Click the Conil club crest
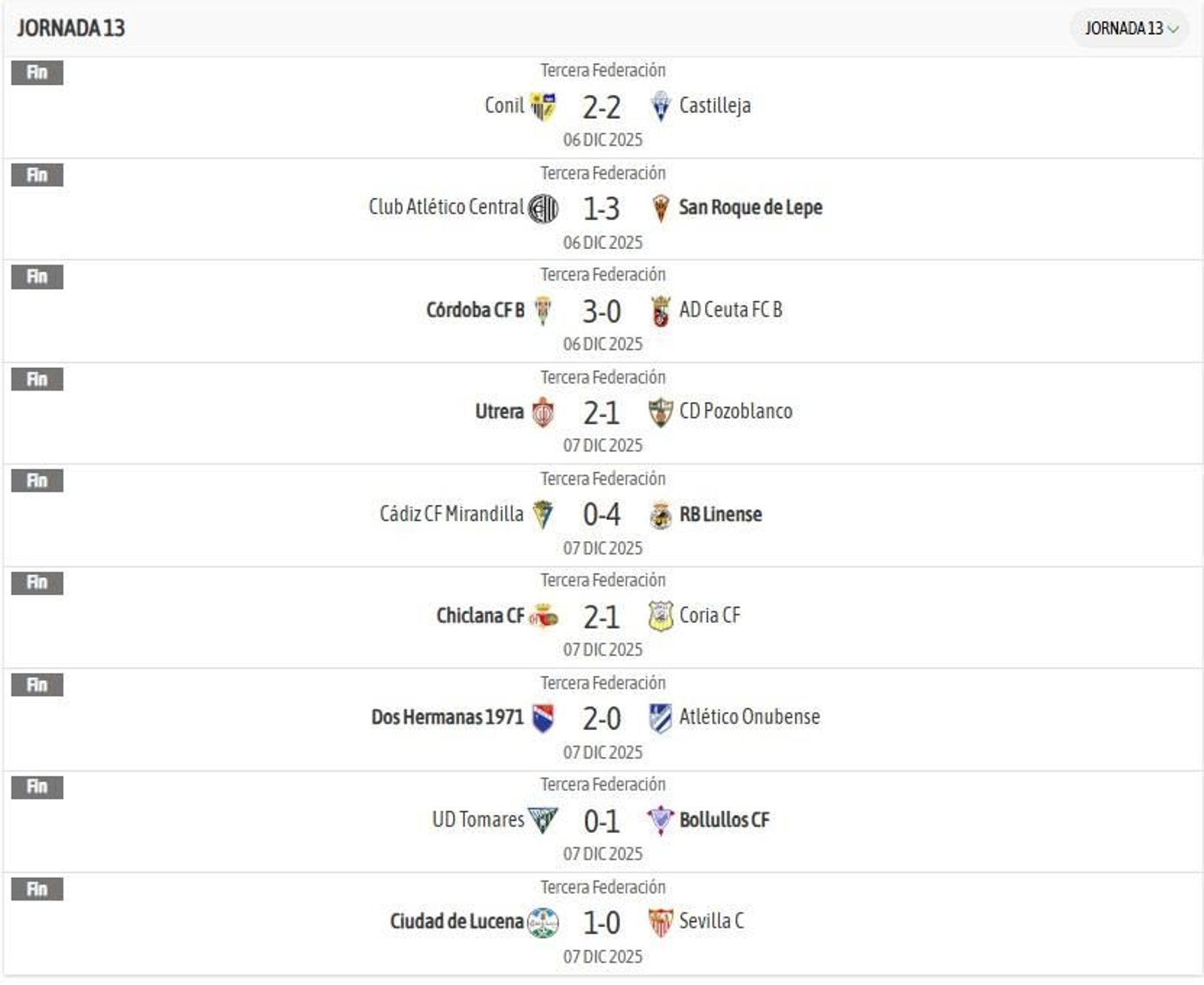Screen dimensions: 1204x985 click(544, 106)
